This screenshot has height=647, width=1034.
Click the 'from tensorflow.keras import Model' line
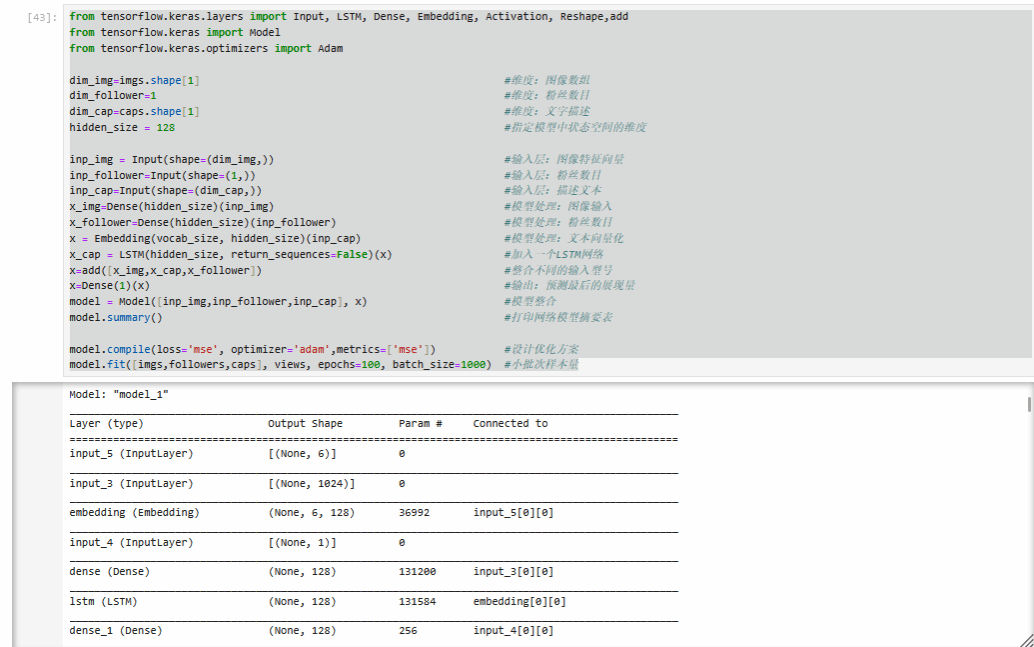(x=175, y=32)
